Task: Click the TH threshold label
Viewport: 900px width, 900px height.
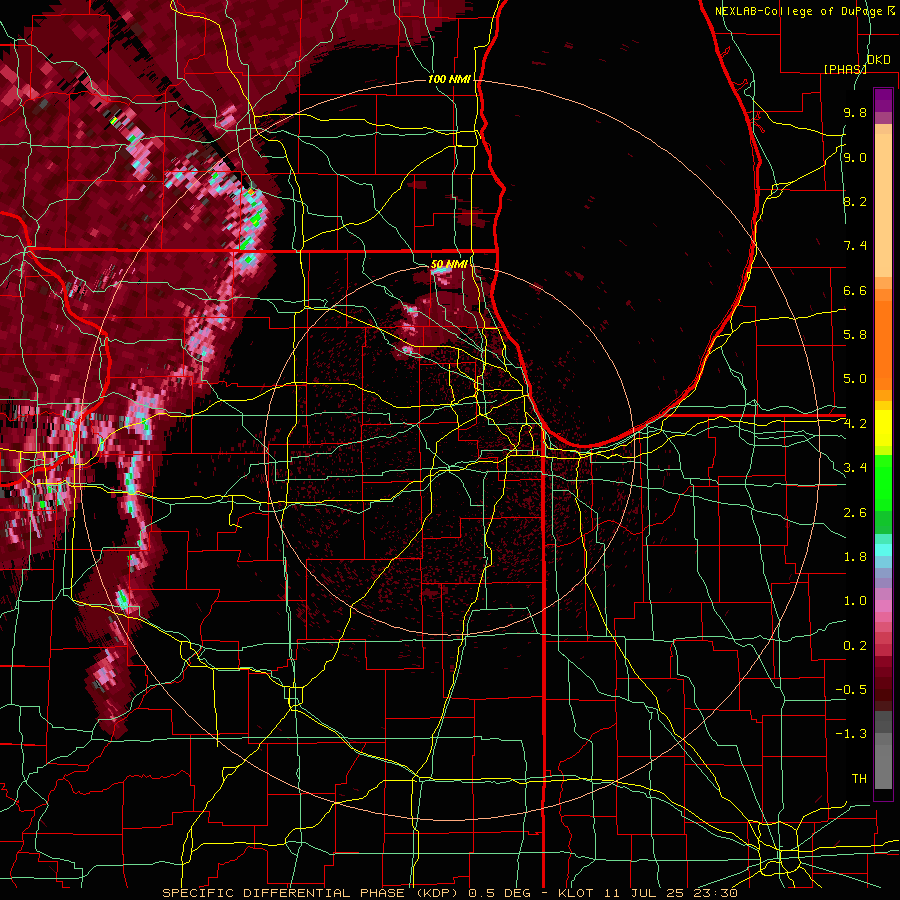Action: click(x=859, y=779)
